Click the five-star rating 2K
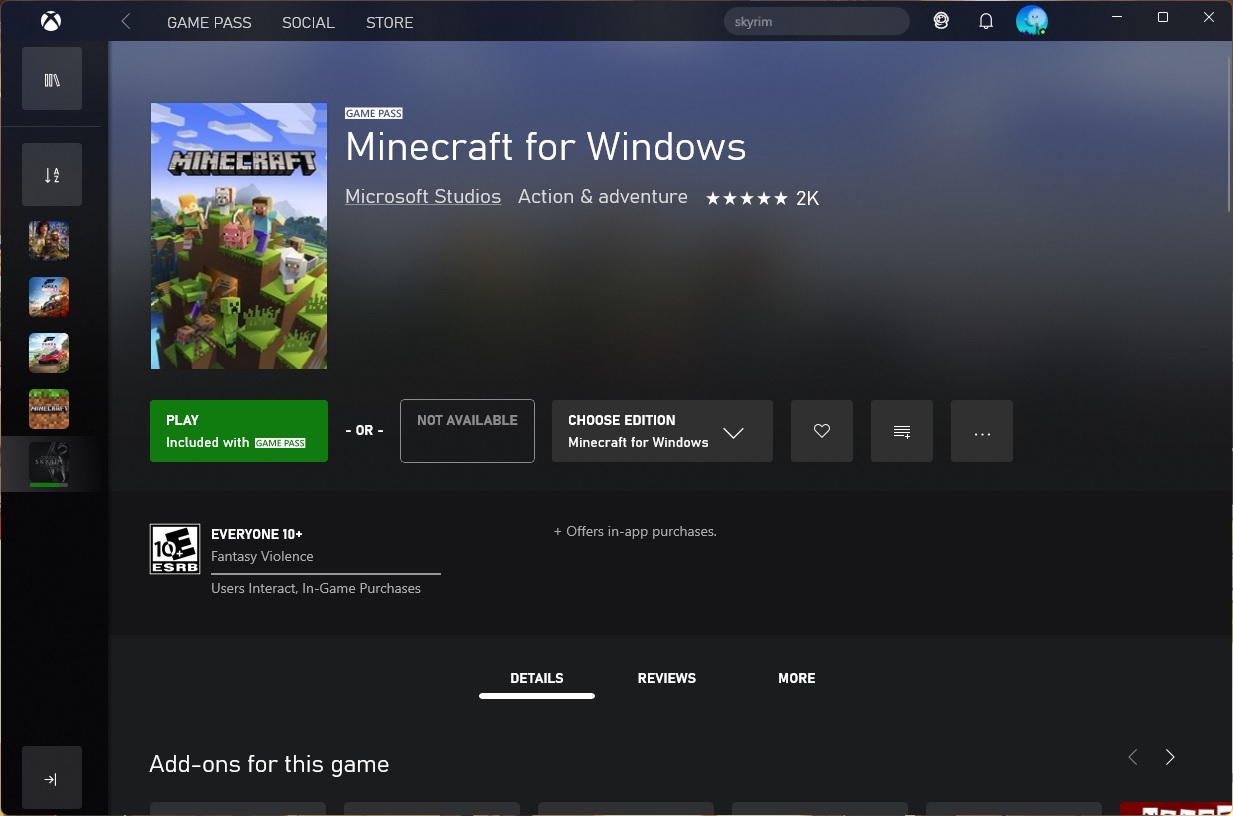The width and height of the screenshot is (1233, 816). coord(762,198)
